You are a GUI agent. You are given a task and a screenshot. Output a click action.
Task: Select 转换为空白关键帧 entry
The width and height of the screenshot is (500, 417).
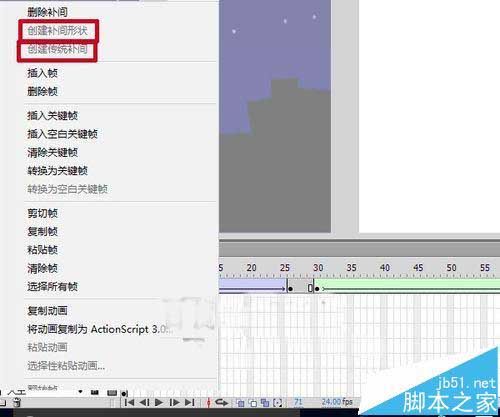(67, 189)
